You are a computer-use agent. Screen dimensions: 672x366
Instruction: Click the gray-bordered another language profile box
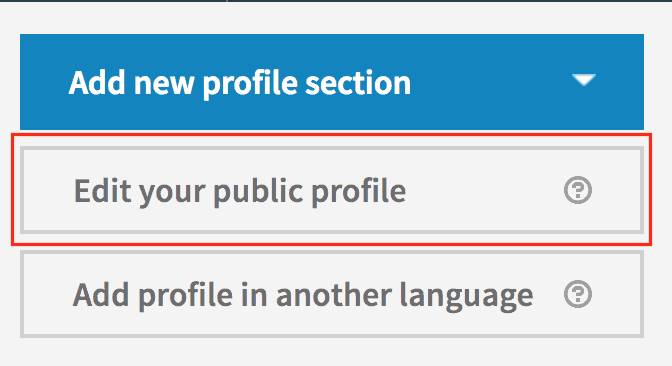coord(332,294)
